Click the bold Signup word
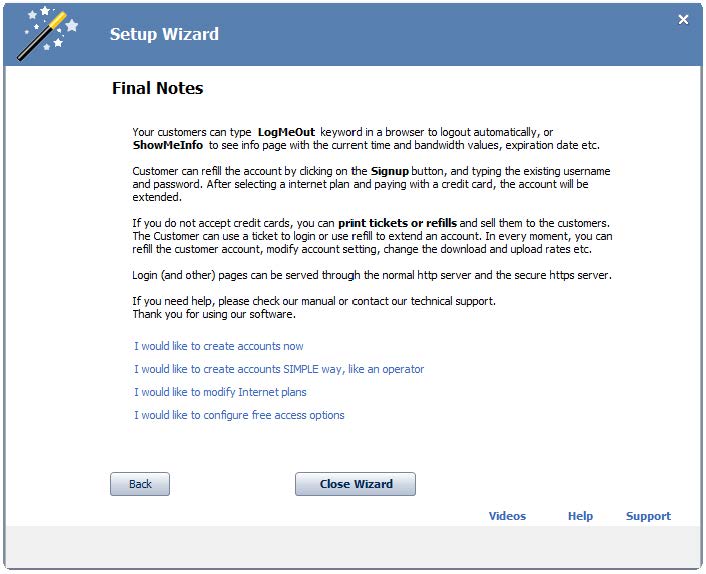706x574 pixels. 389,172
